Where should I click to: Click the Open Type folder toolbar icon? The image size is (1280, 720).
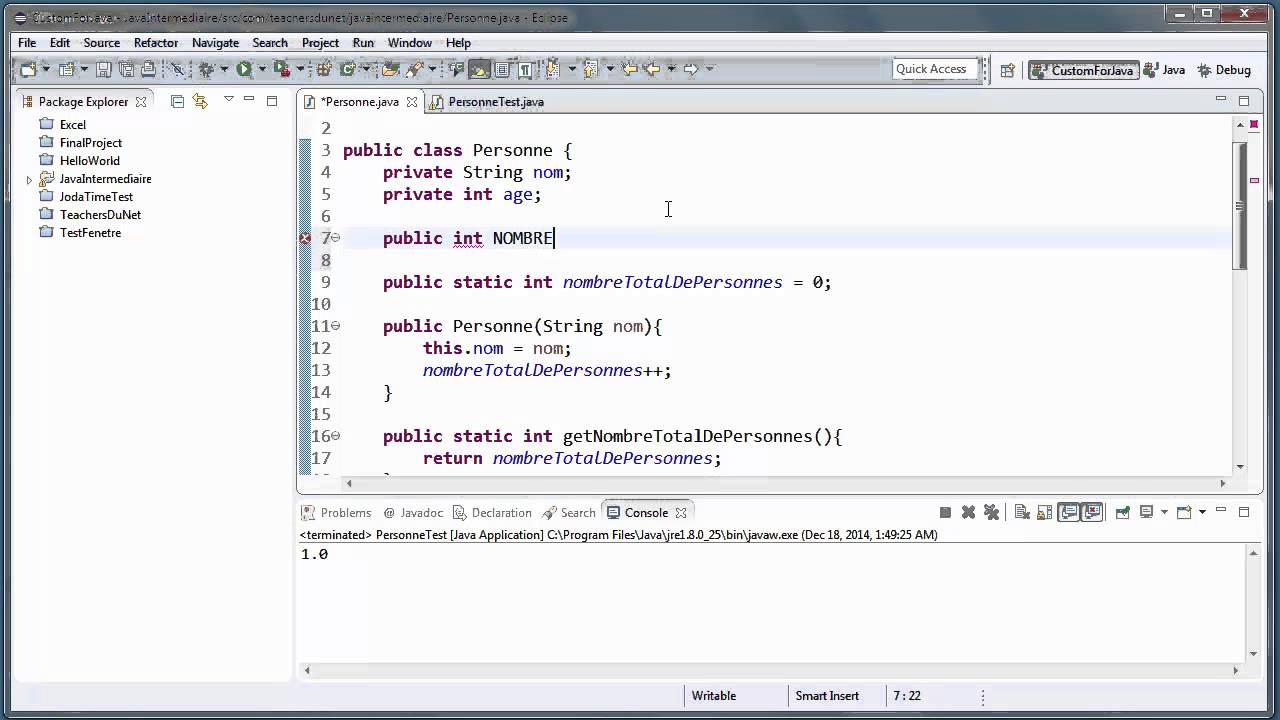point(389,69)
